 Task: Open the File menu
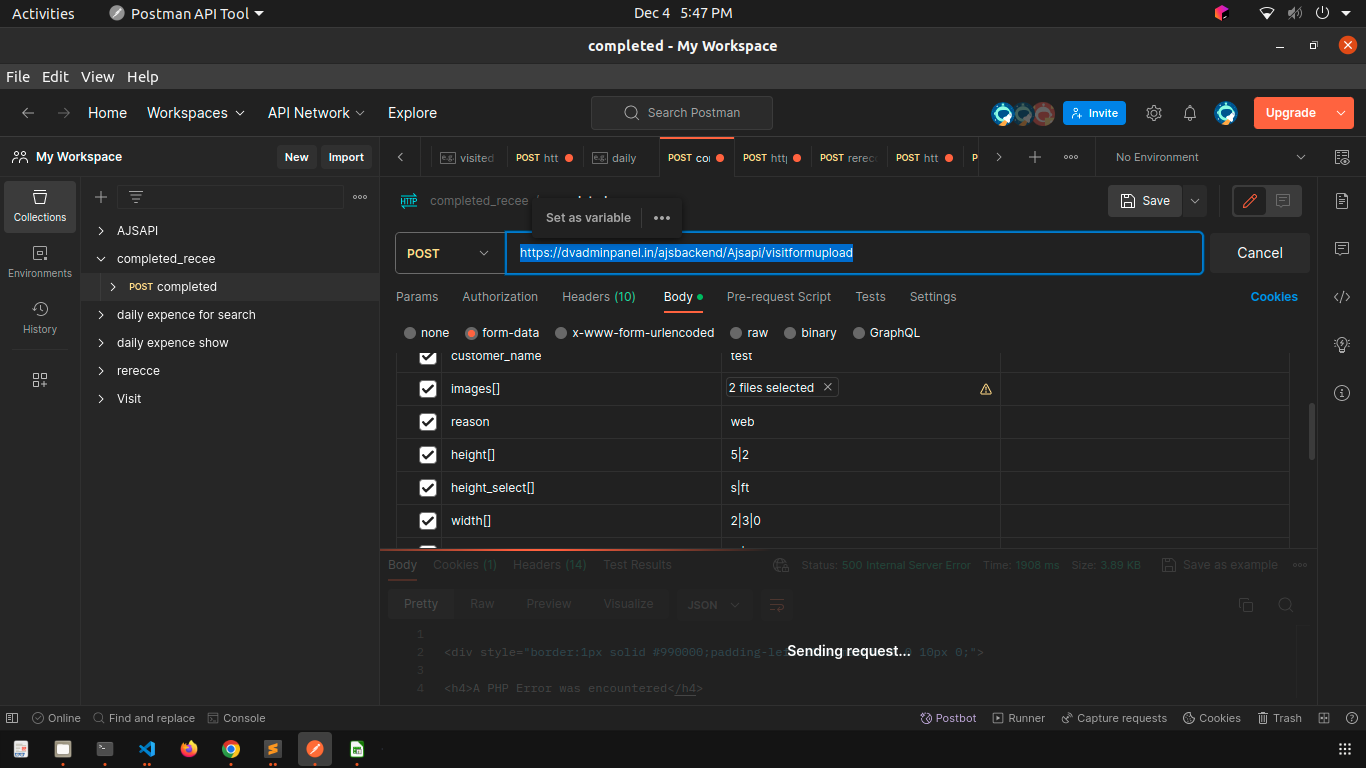[18, 77]
